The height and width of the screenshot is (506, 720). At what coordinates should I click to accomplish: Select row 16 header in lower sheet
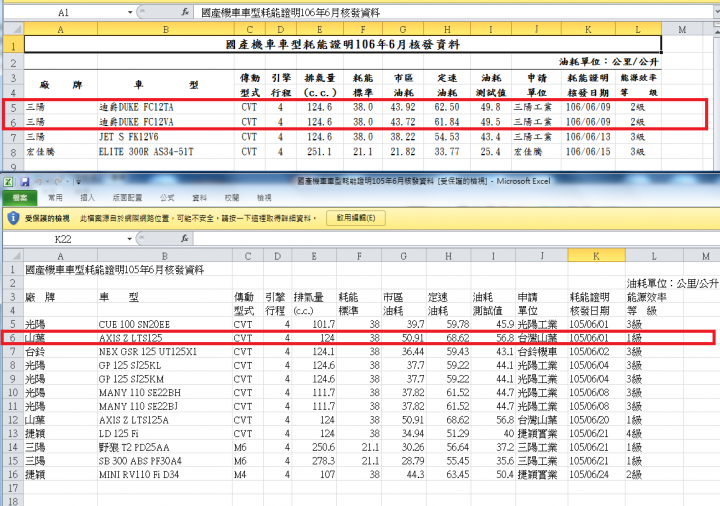point(13,474)
